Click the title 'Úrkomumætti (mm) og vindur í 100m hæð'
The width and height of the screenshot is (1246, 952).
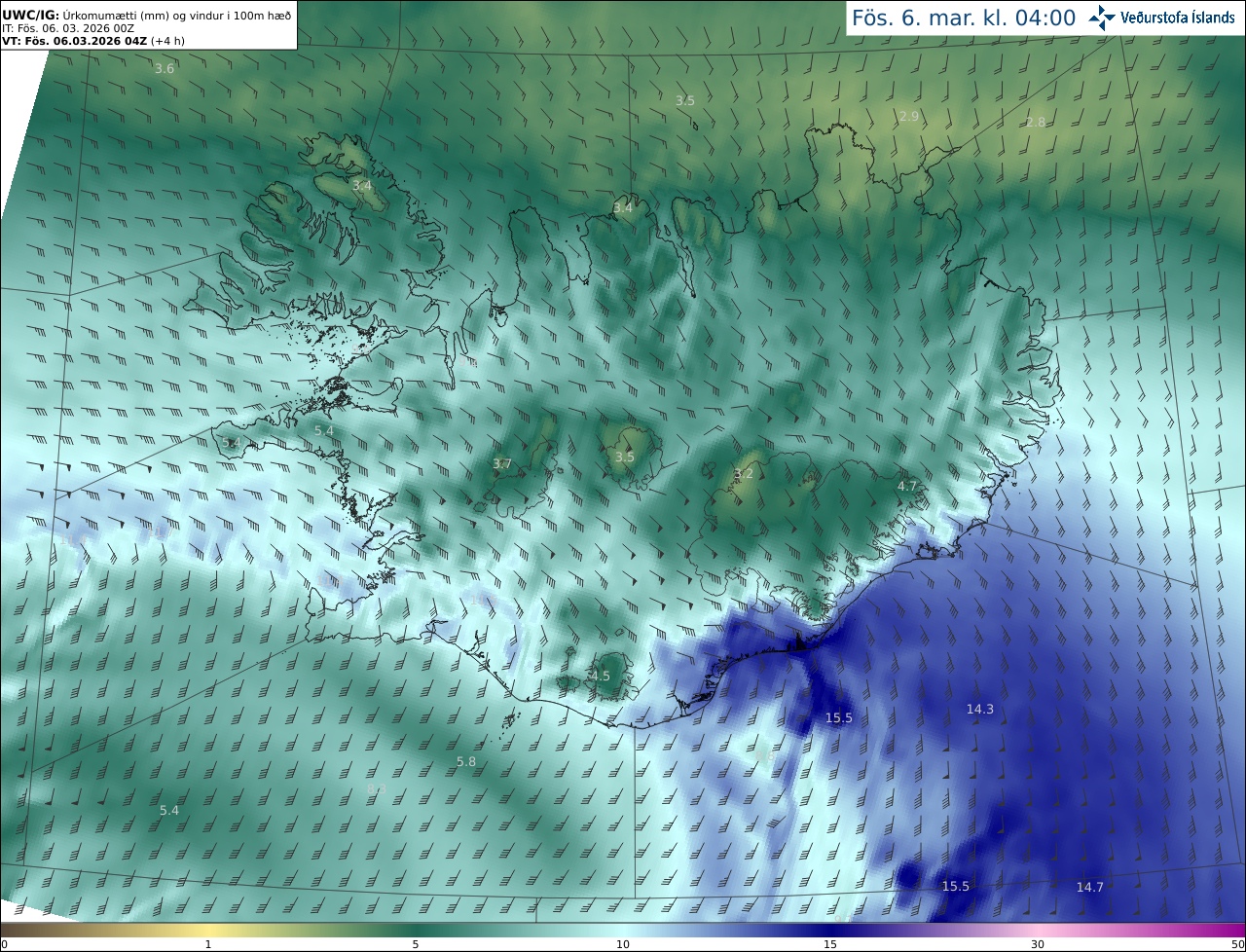click(x=175, y=15)
